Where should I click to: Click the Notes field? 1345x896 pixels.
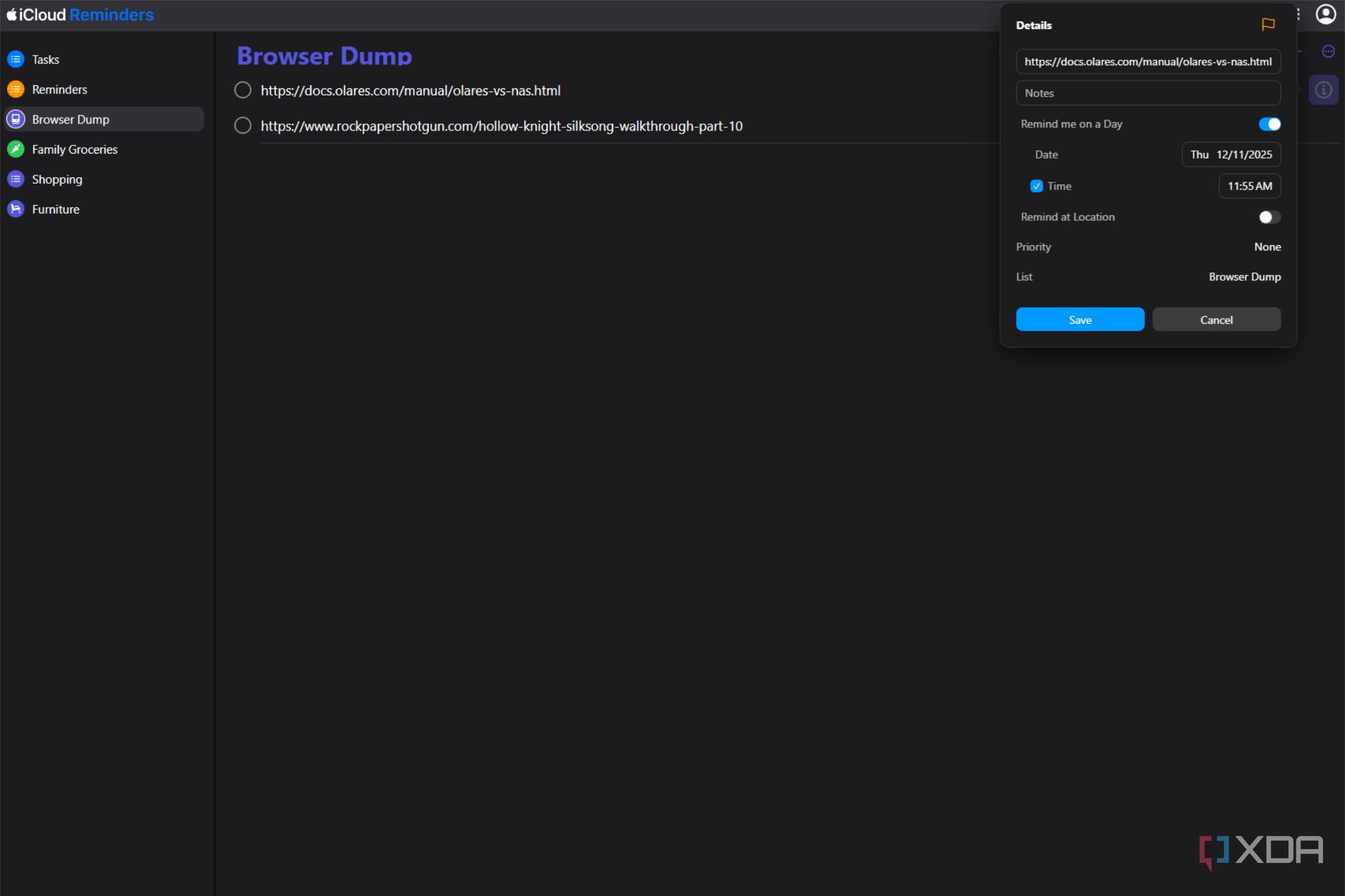click(x=1148, y=93)
